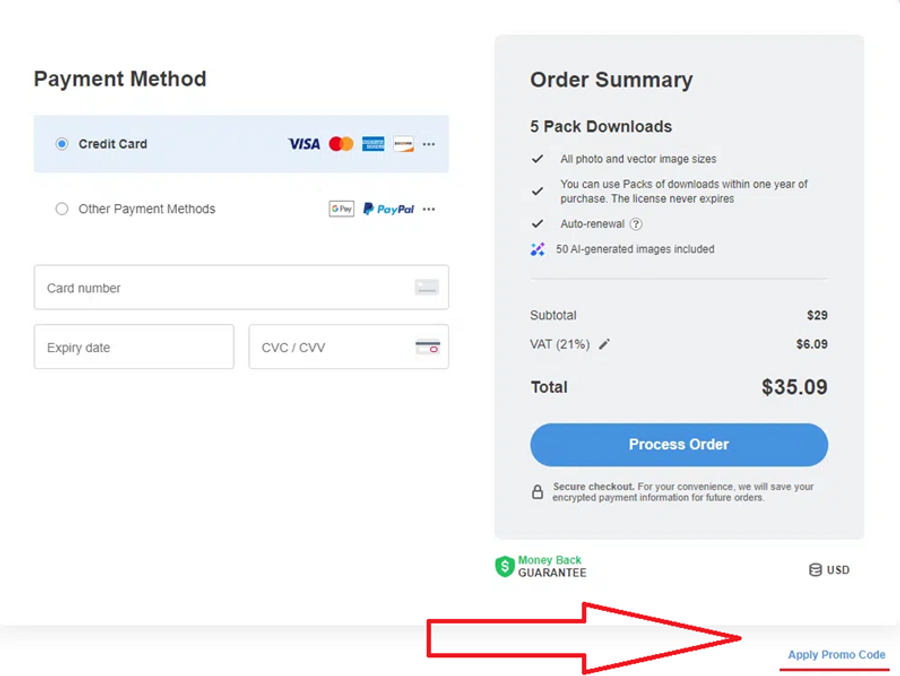The height and width of the screenshot is (676, 900).
Task: Click the Discover card logo
Action: click(403, 144)
